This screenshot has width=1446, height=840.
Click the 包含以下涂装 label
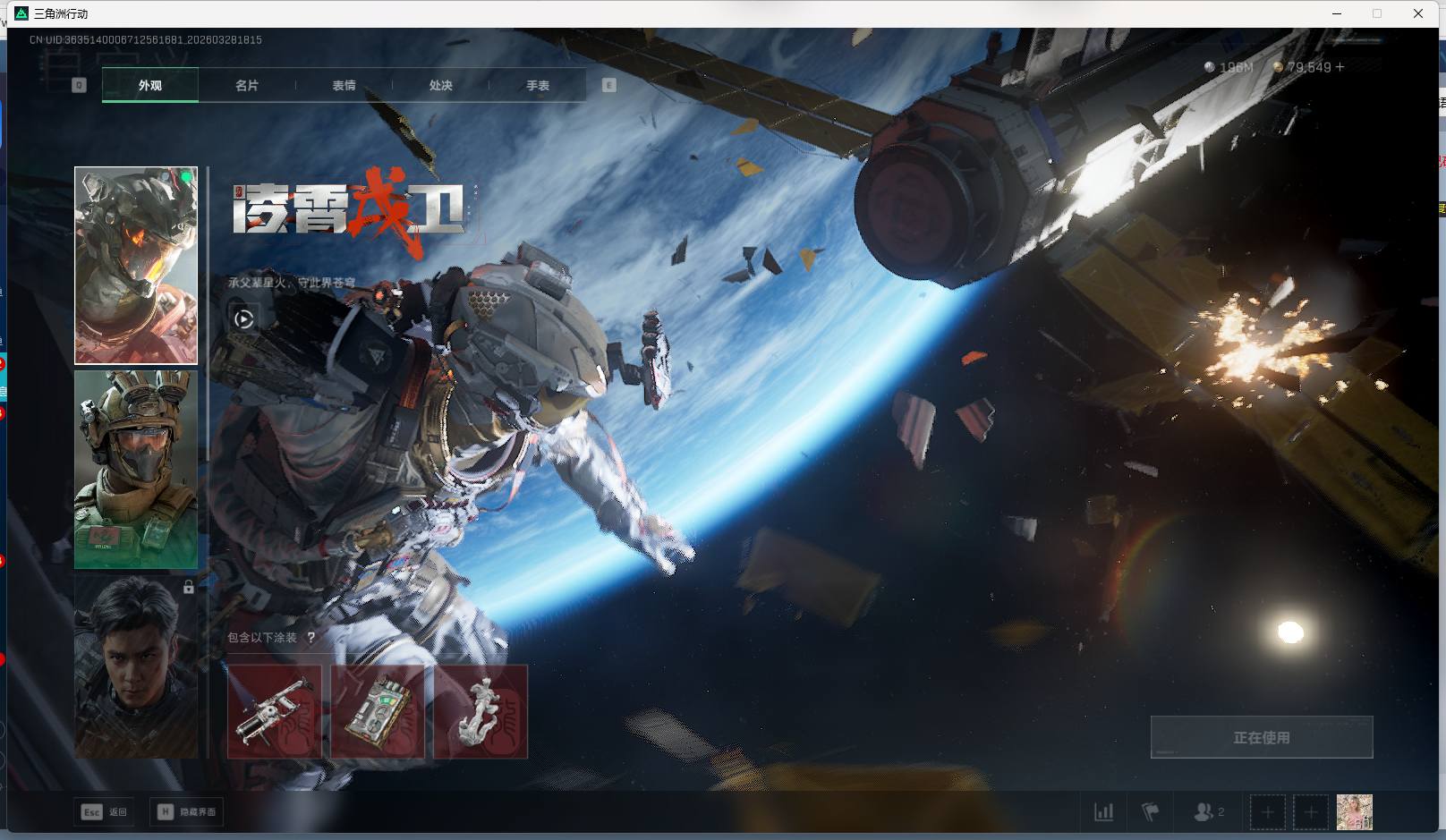pos(262,638)
